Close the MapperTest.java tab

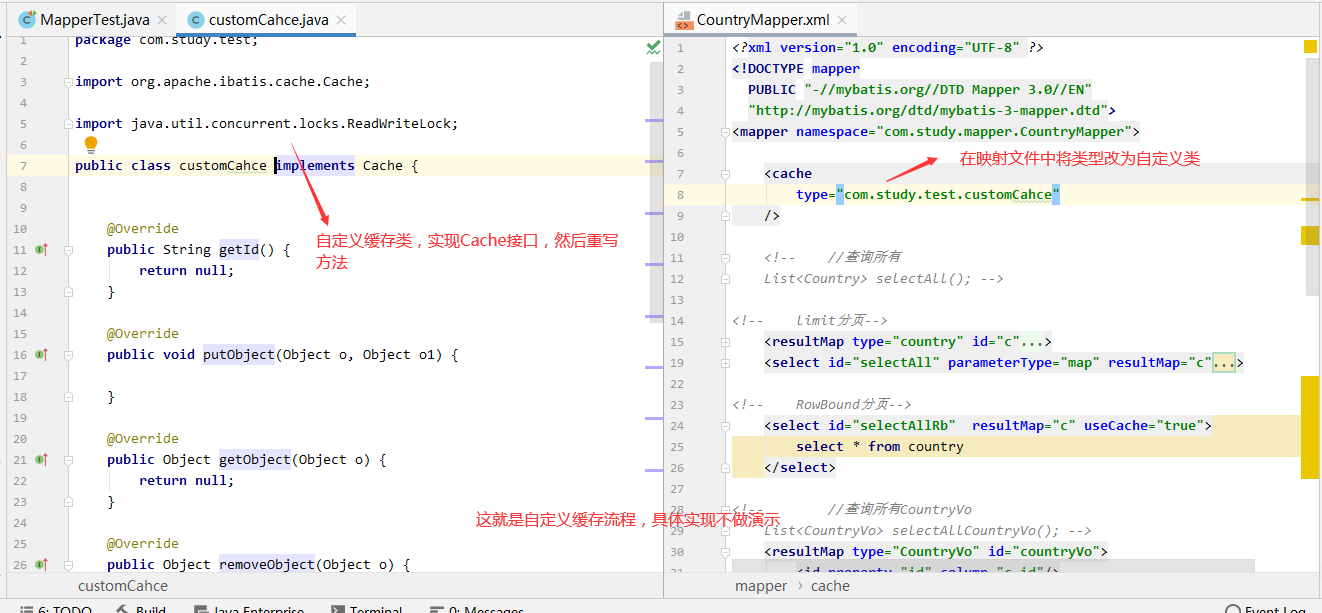click(x=163, y=19)
